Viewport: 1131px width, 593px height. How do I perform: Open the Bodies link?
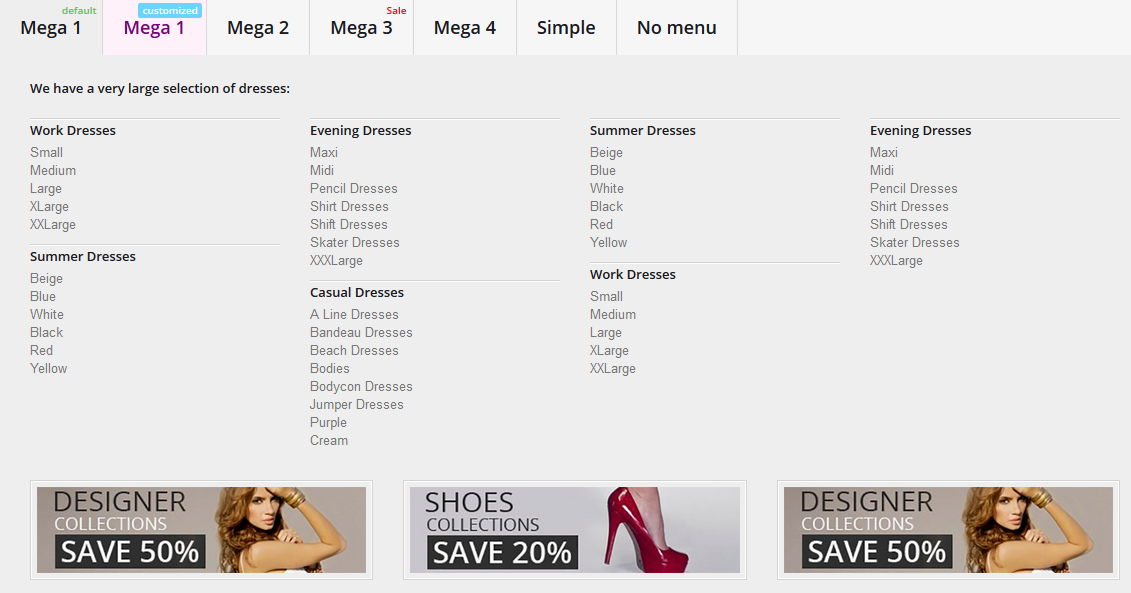pyautogui.click(x=330, y=369)
